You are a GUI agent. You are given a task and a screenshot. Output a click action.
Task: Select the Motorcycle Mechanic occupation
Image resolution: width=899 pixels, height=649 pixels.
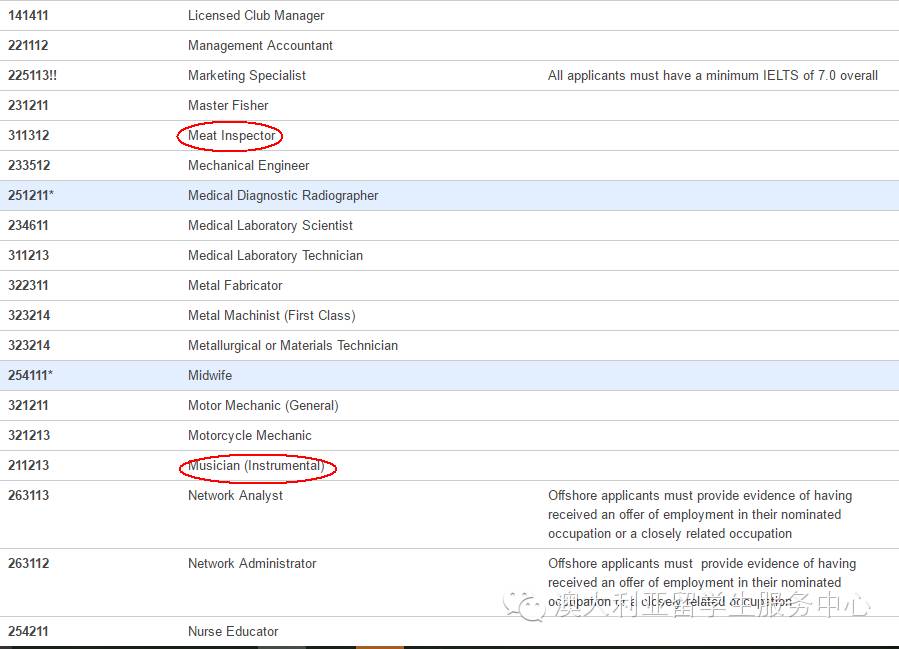click(x=250, y=435)
